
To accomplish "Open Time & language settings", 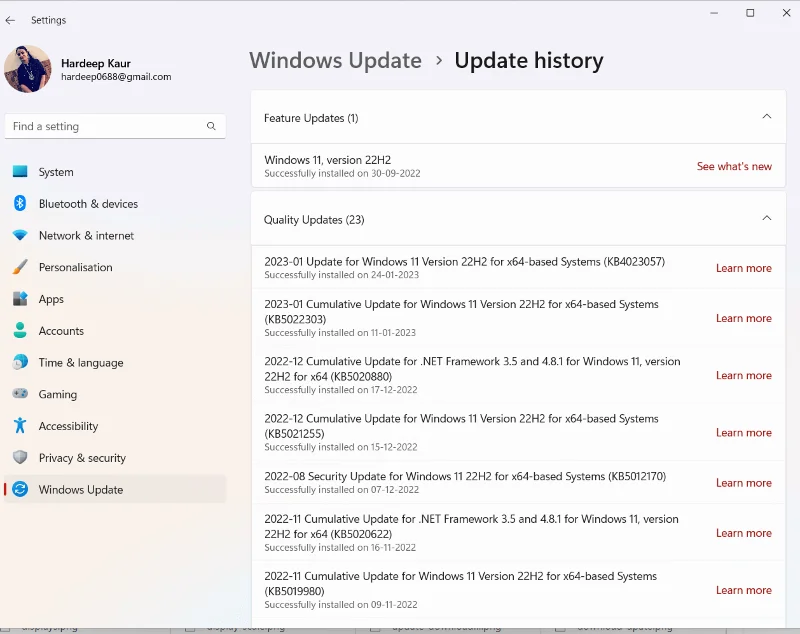I will [x=115, y=362].
